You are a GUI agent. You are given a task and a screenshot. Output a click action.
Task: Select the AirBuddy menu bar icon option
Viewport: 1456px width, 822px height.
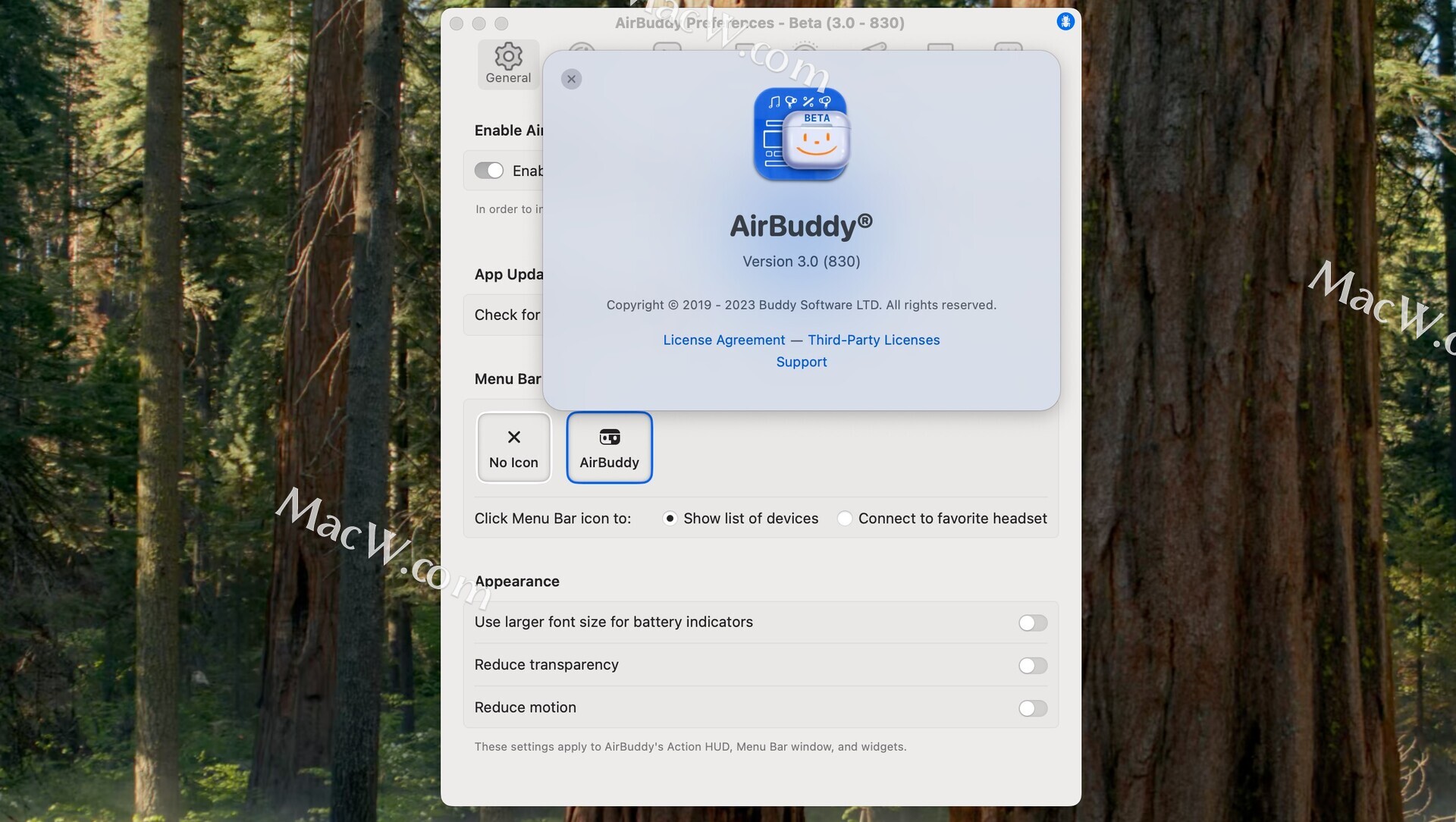609,447
